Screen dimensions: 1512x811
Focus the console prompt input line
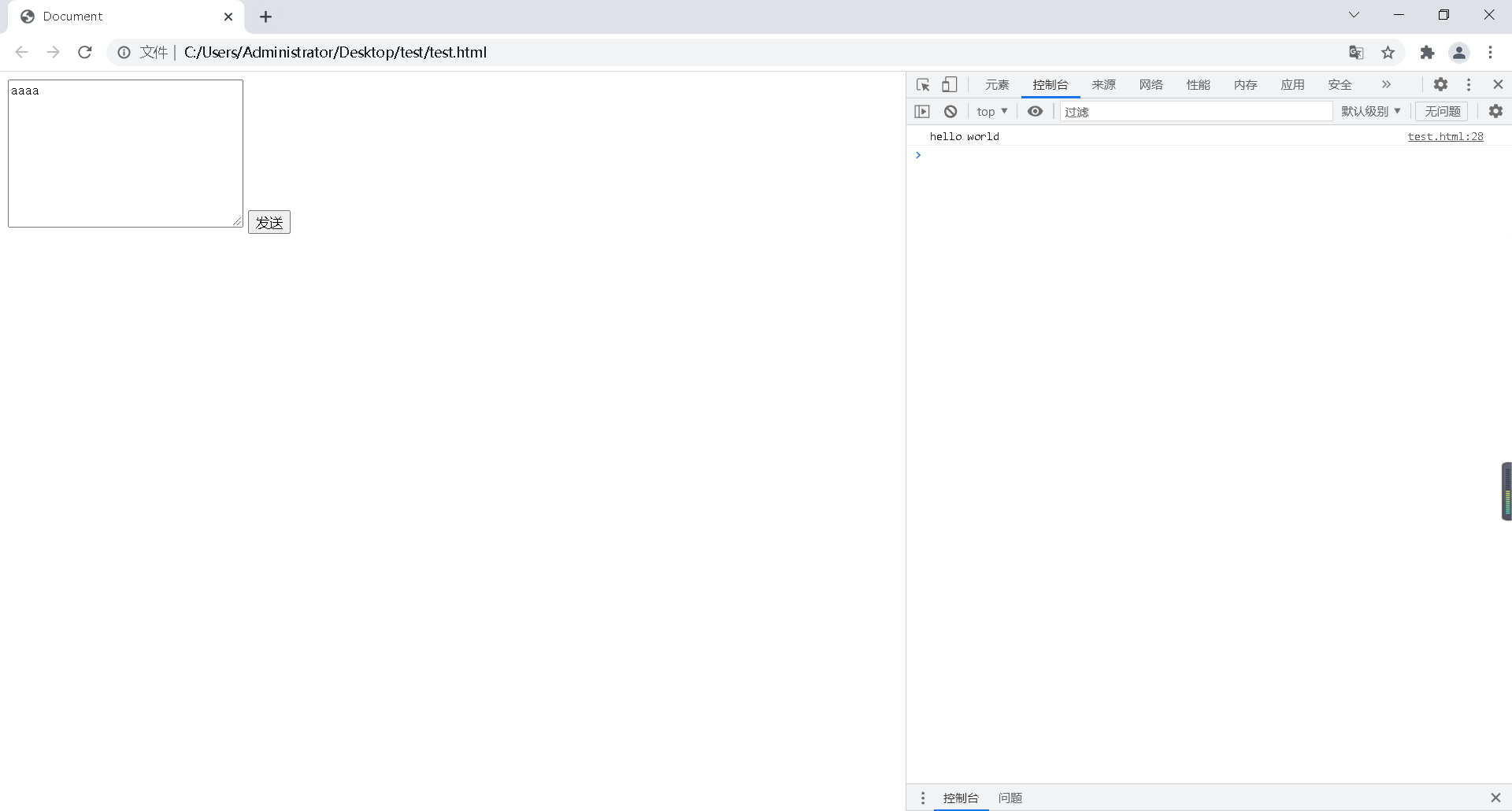click(1213, 155)
